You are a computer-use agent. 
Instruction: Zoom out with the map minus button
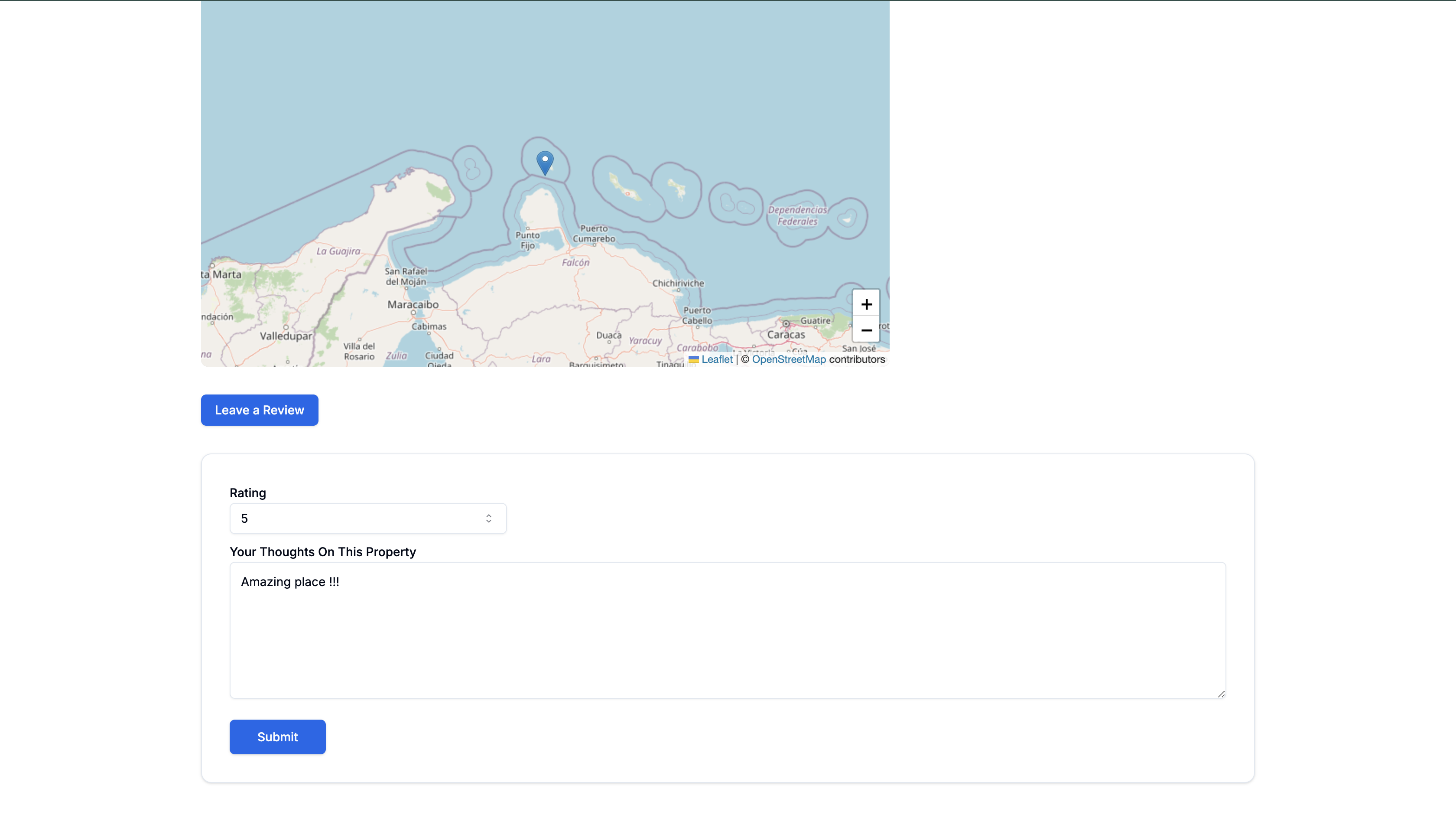pos(866,330)
